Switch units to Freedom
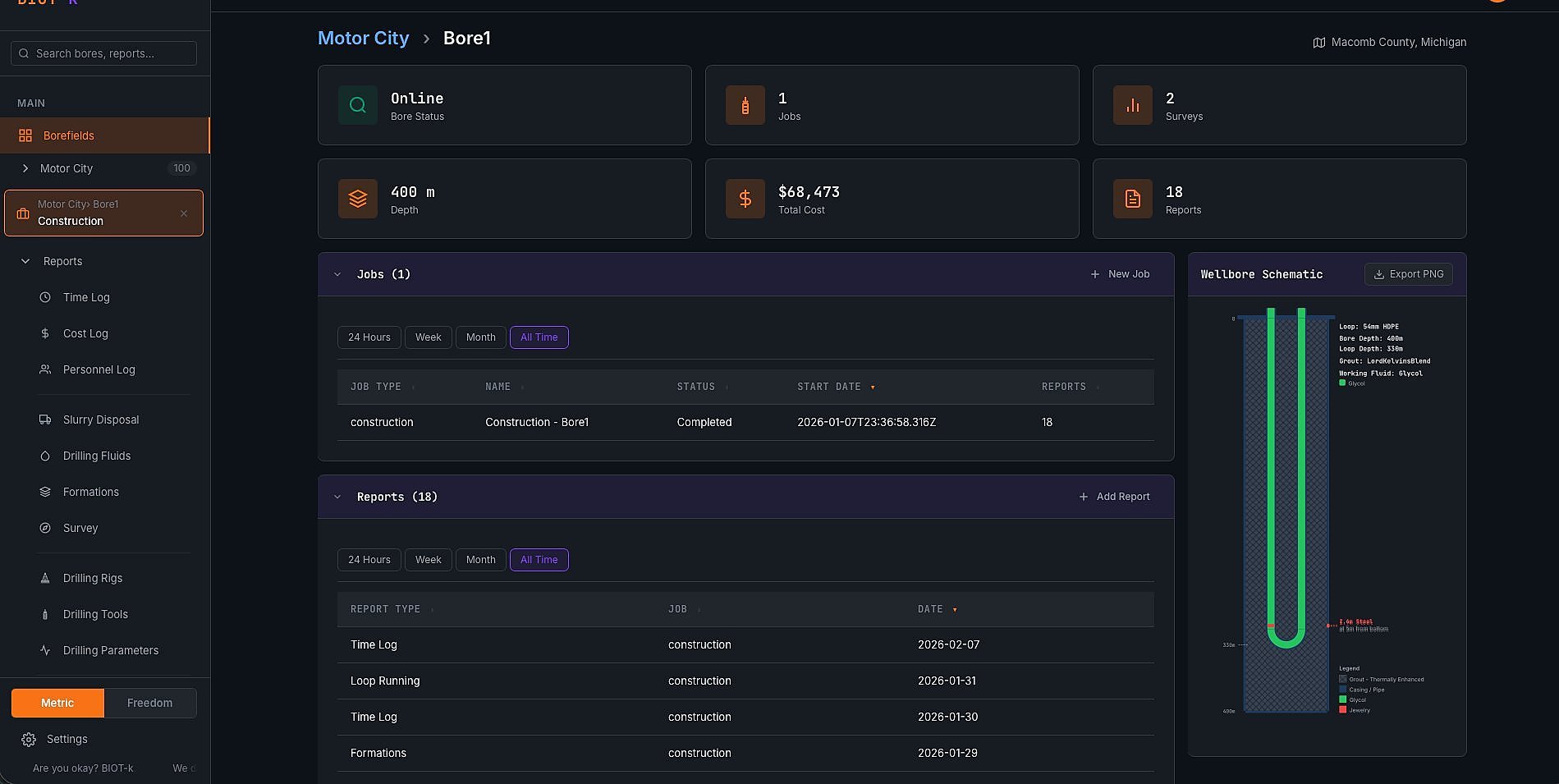Viewport: 1559px width, 784px height. [x=149, y=703]
